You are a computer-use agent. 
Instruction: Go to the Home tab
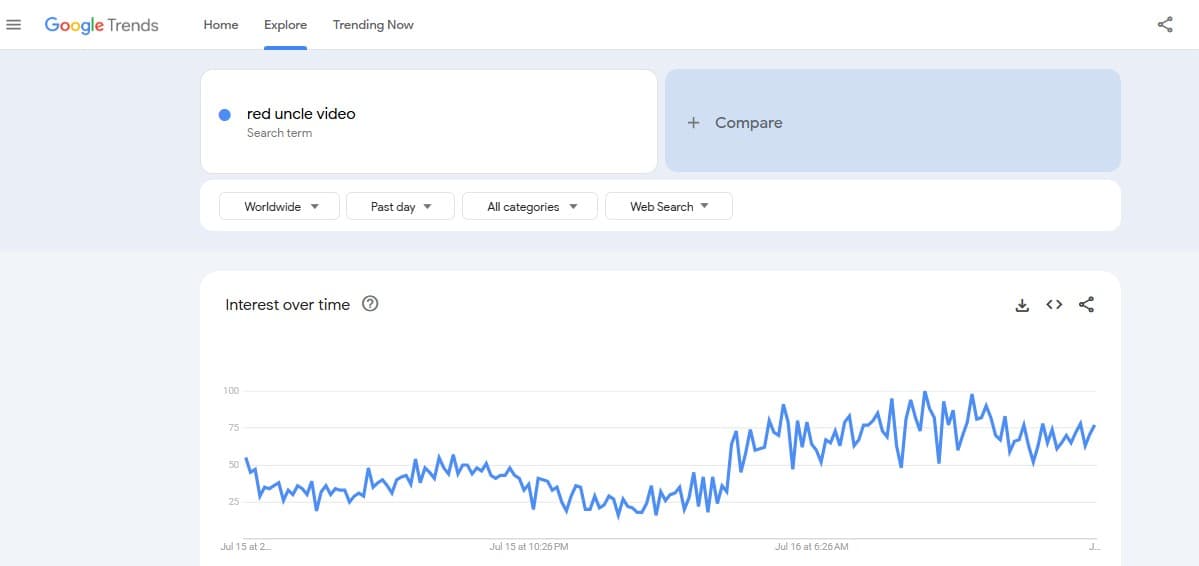point(221,25)
